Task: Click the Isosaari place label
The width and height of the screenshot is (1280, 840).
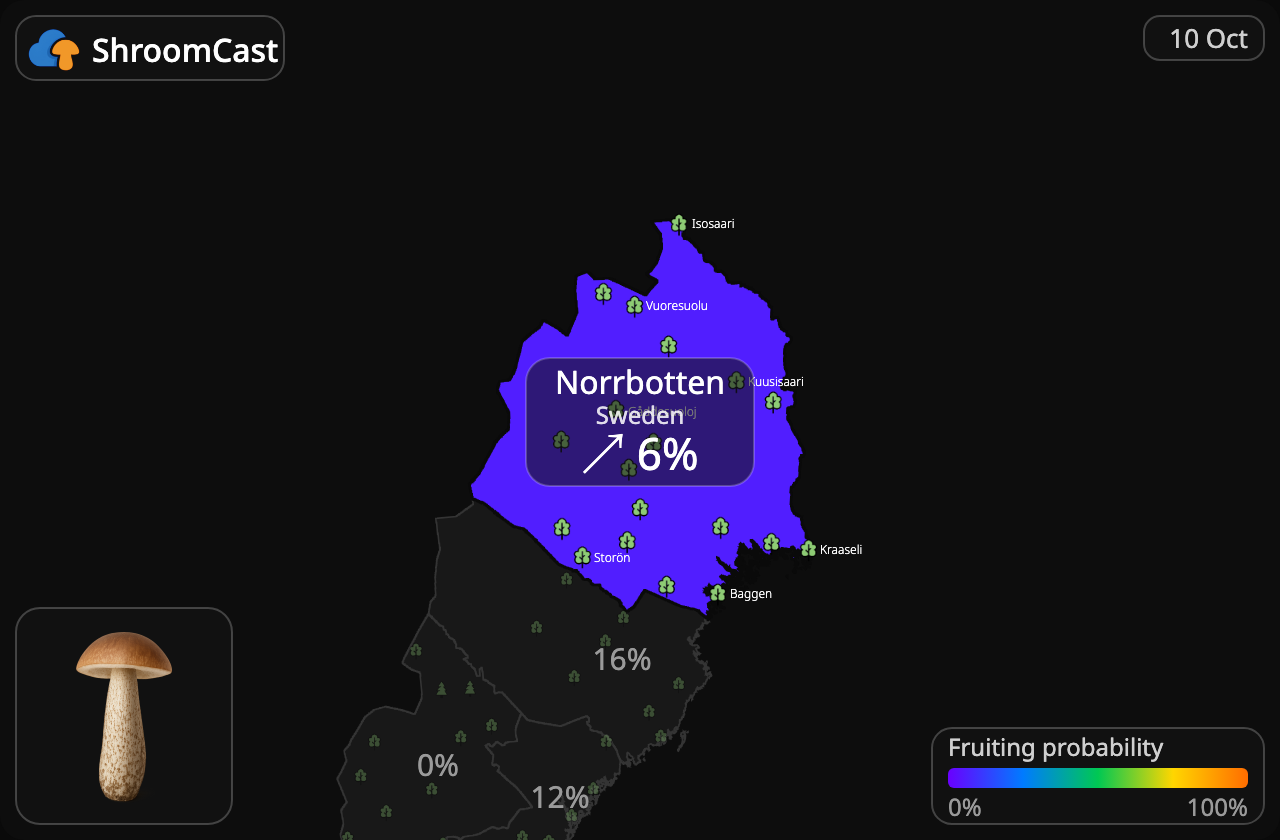Action: 713,224
